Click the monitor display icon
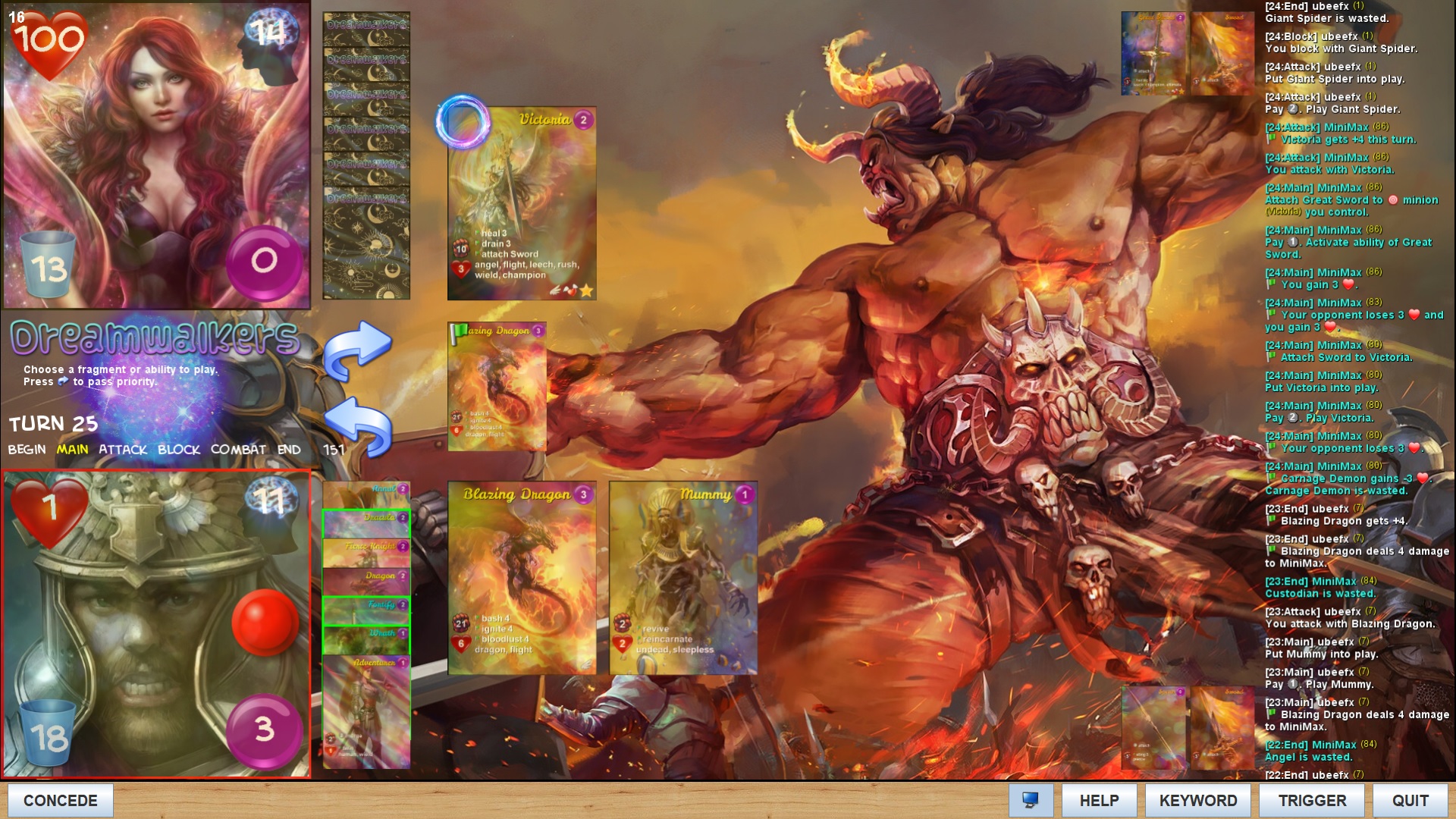The width and height of the screenshot is (1456, 819). point(1031,800)
